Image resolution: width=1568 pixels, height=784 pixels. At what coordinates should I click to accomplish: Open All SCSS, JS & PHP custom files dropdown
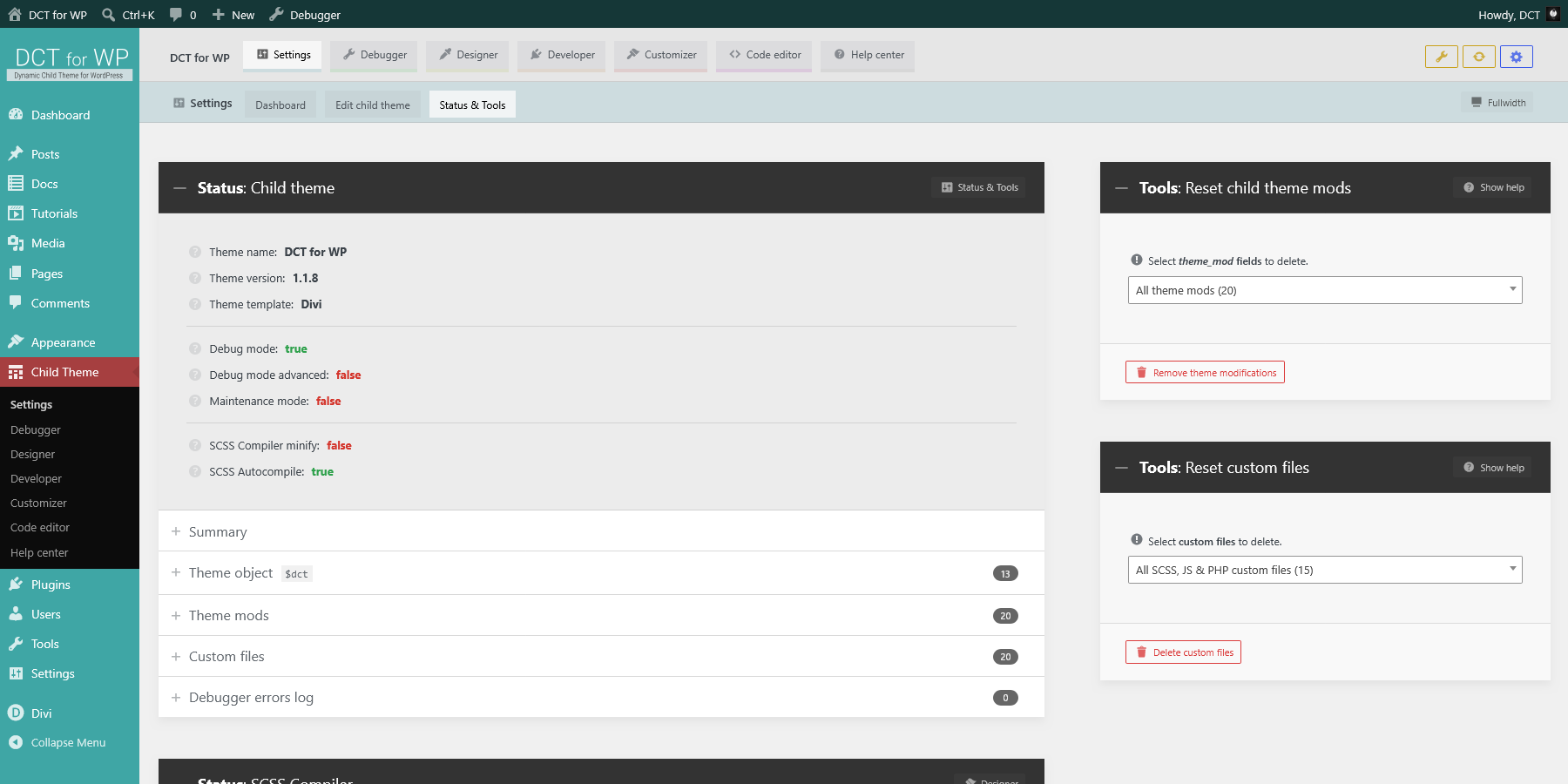pyautogui.click(x=1325, y=570)
